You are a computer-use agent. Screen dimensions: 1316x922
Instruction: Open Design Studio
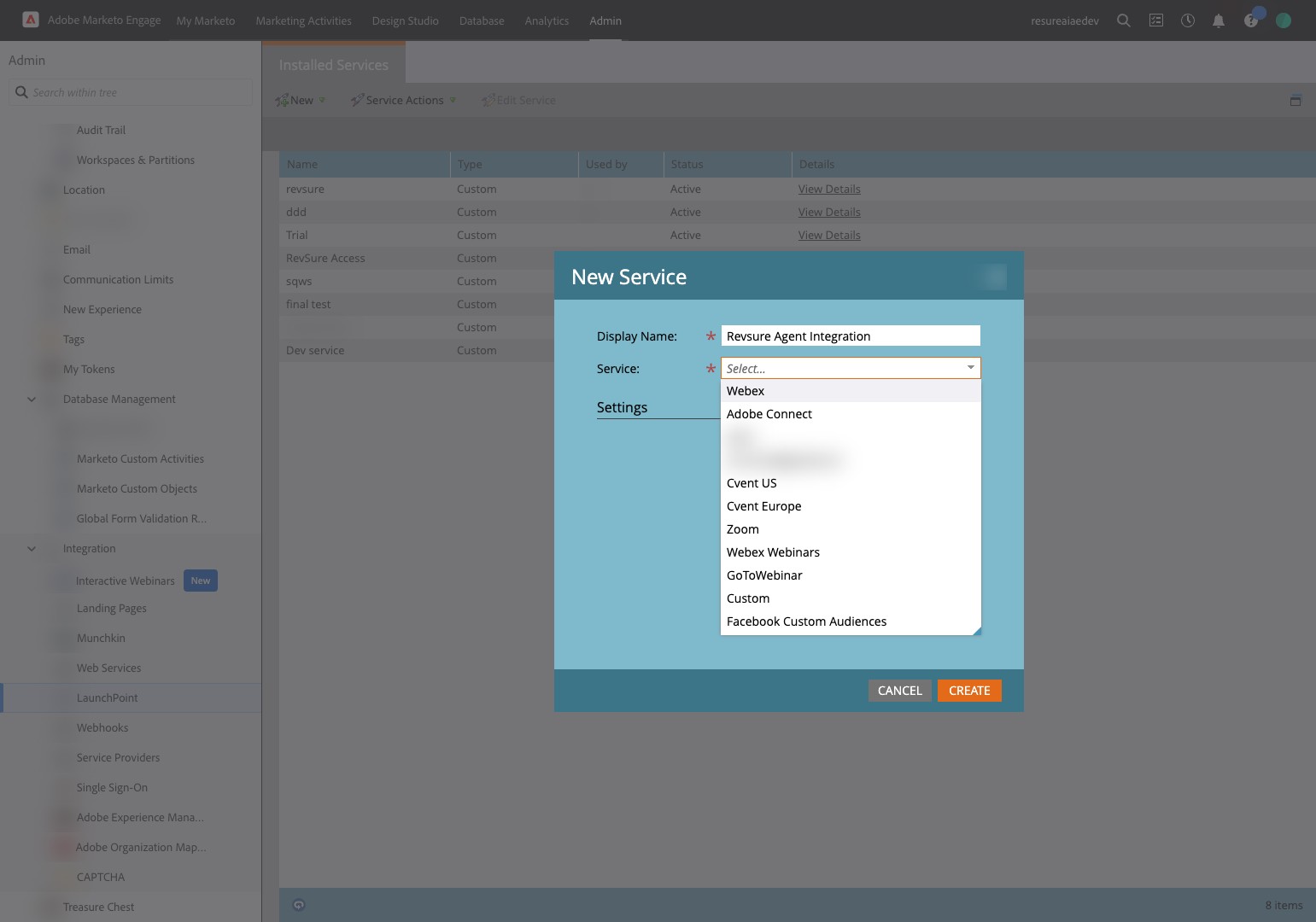[x=405, y=20]
